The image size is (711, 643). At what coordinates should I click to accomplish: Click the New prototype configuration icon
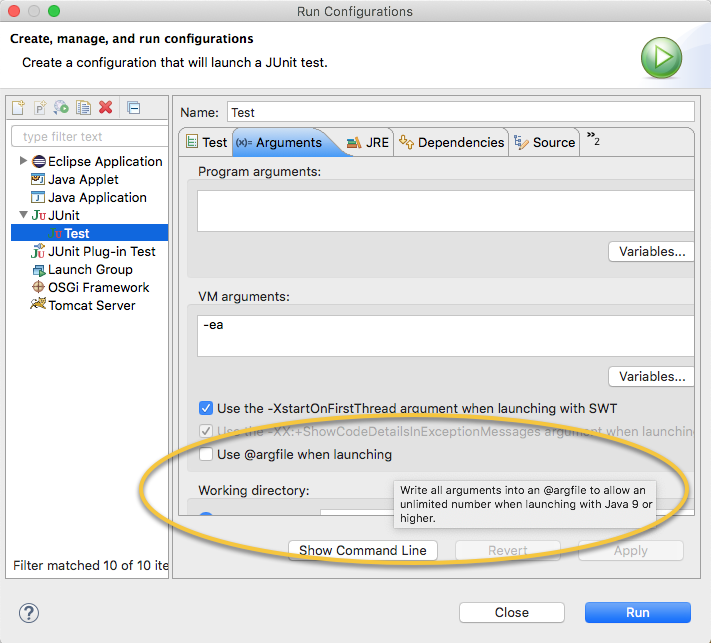pyautogui.click(x=40, y=107)
